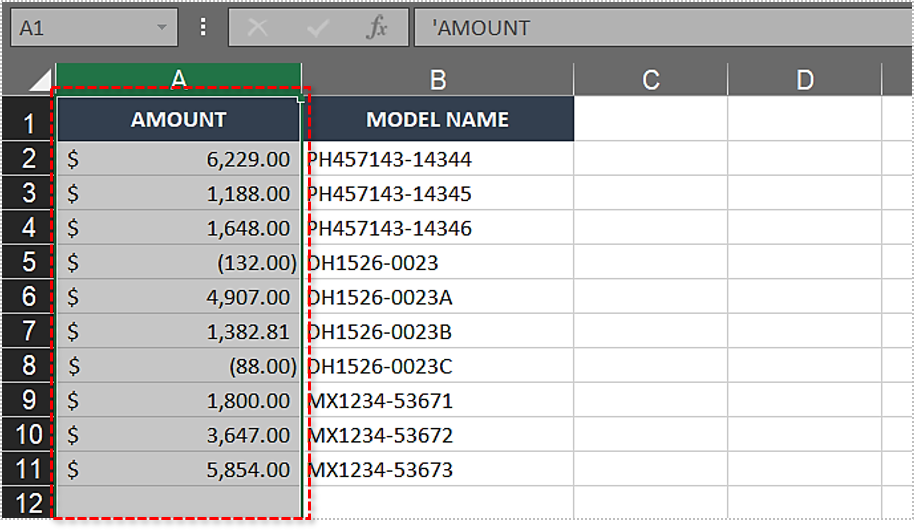Open the Insert Function fx dialog
Image resolution: width=914 pixels, height=532 pixels.
(377, 27)
